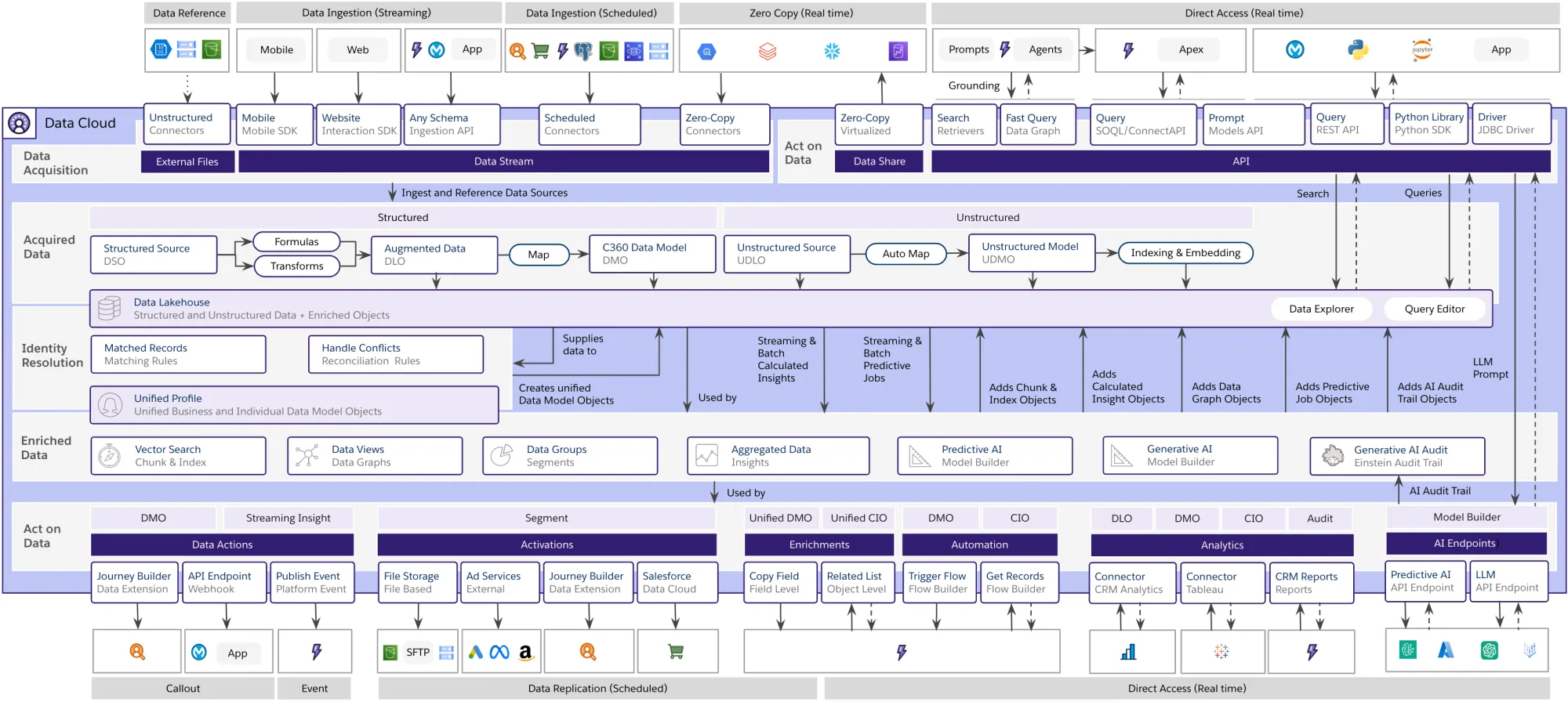
Task: Click the Amazon logo icon
Action: tap(525, 652)
